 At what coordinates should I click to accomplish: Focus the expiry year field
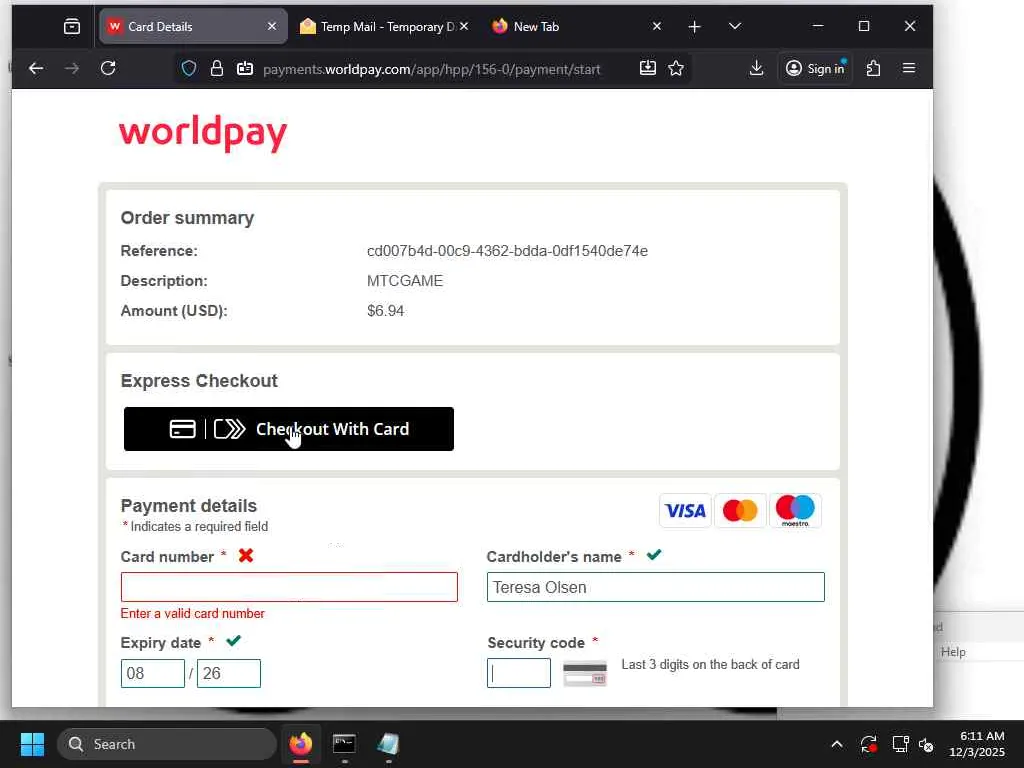pos(229,673)
